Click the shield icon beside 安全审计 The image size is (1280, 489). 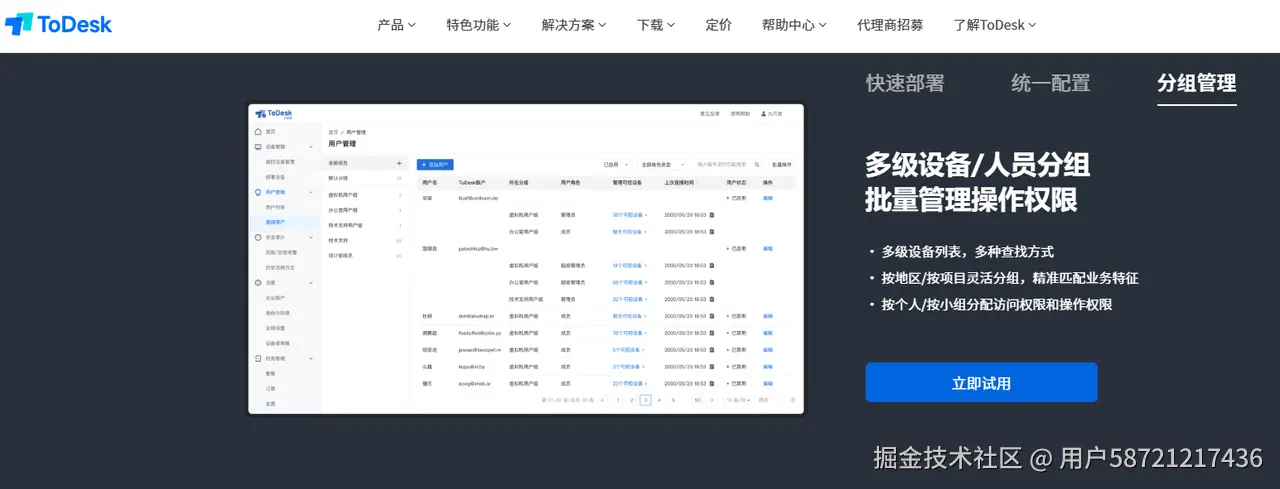click(258, 237)
